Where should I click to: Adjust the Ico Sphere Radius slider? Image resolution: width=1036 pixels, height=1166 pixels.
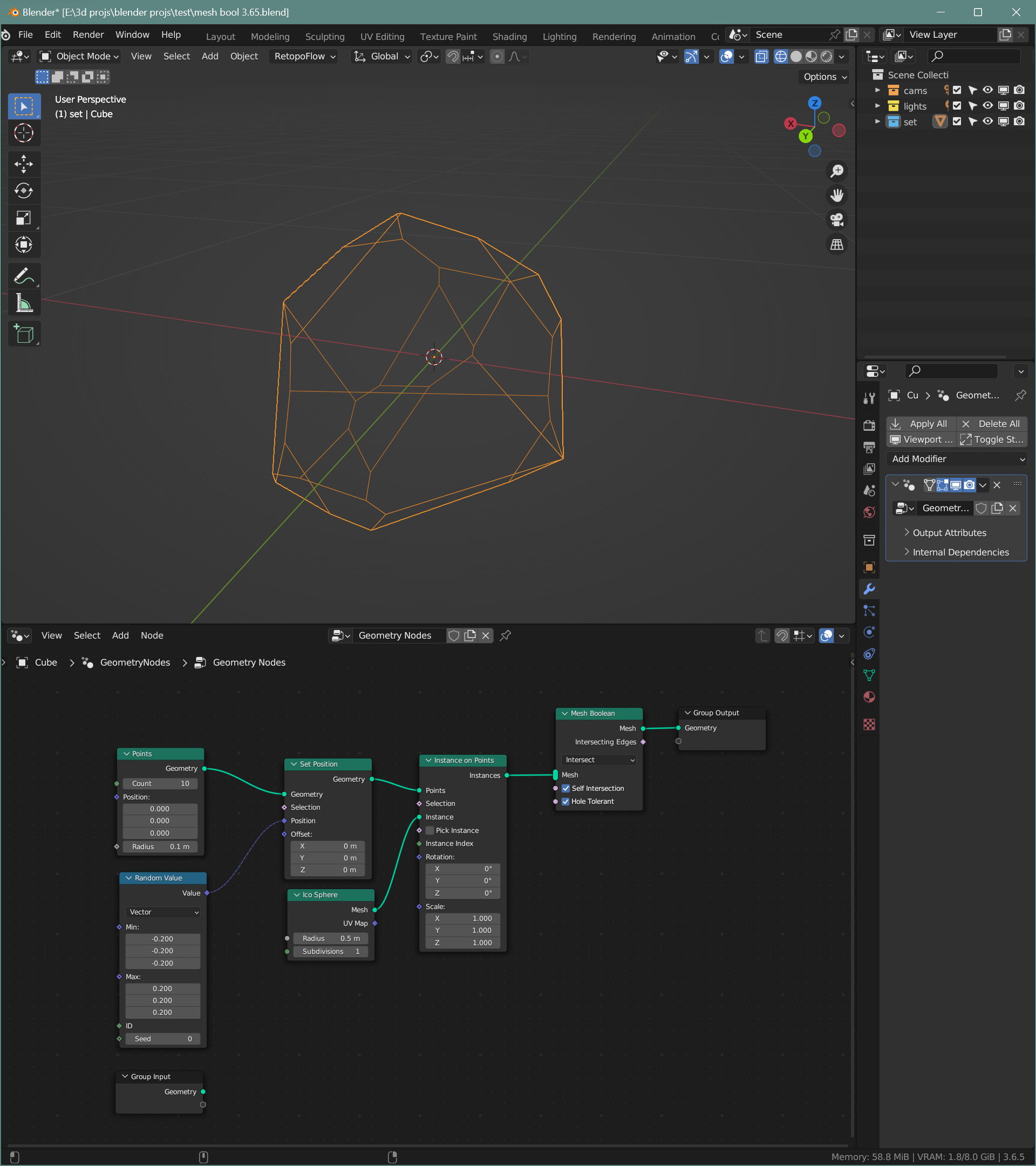[x=331, y=938]
